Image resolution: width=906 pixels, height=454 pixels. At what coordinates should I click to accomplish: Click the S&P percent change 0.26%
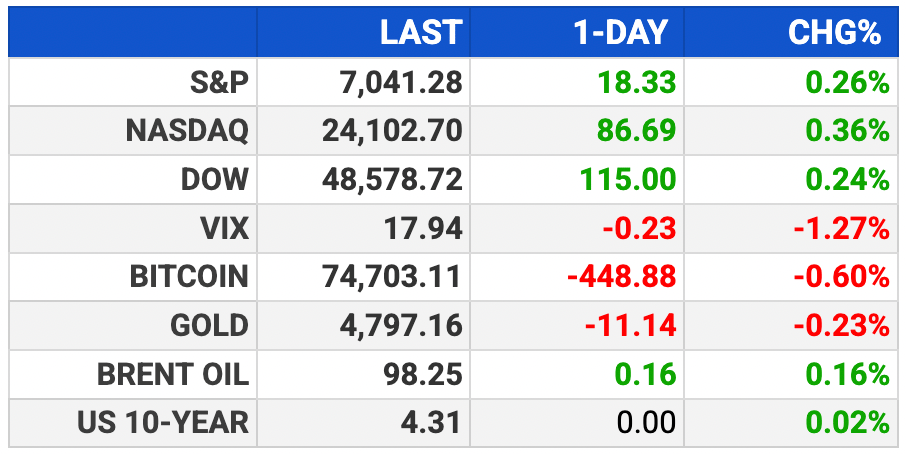(847, 82)
